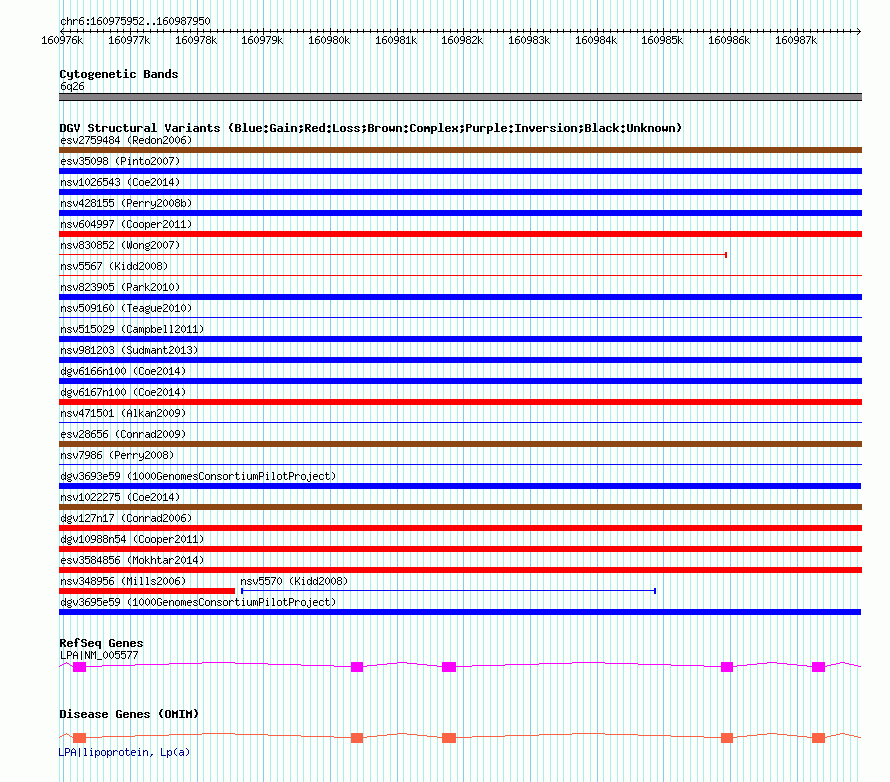Select the 6q26 cytoband label

(x=72, y=86)
